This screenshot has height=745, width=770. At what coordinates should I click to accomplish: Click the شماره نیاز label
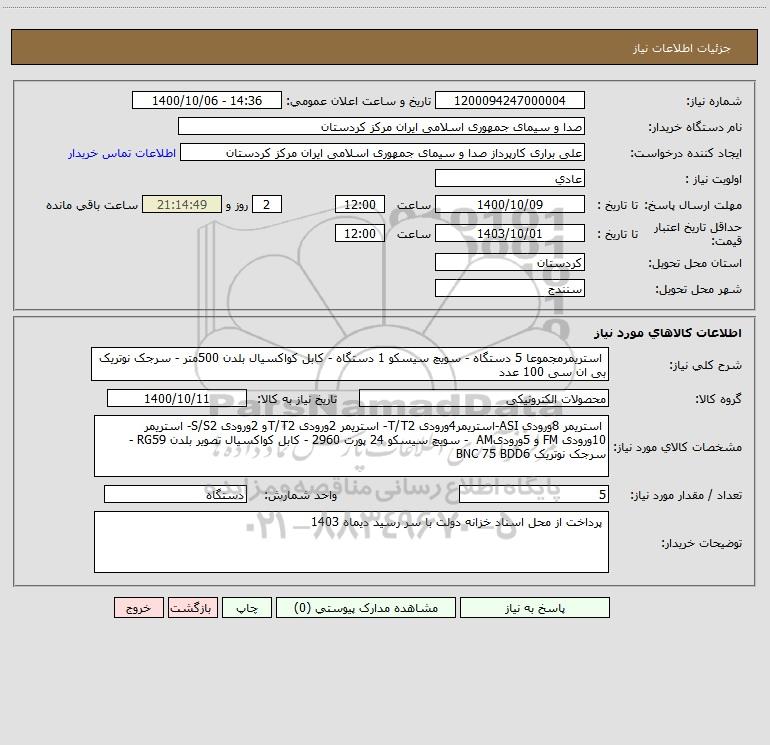pyautogui.click(x=714, y=102)
